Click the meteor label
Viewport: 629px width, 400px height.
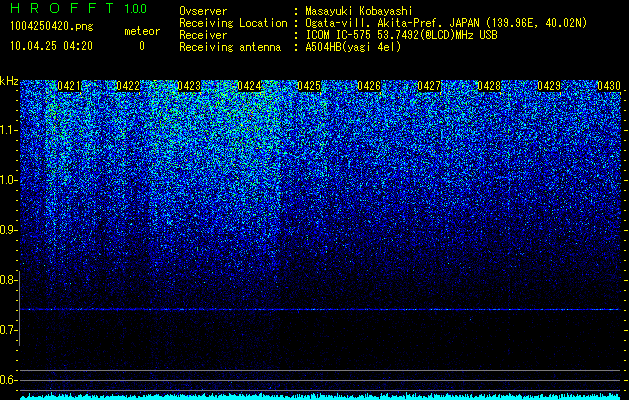(142, 31)
